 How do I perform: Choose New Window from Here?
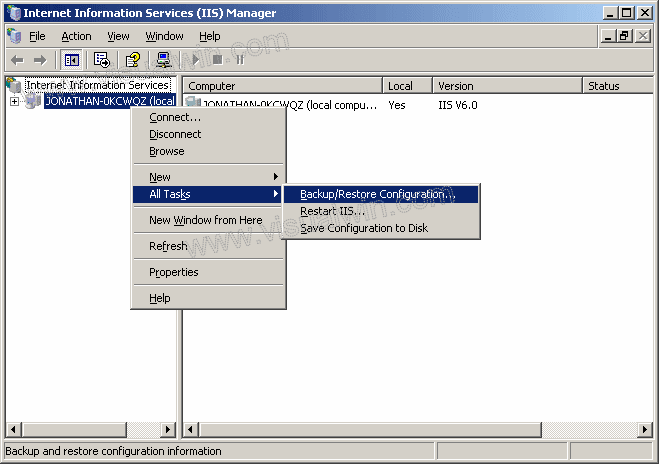(x=208, y=220)
